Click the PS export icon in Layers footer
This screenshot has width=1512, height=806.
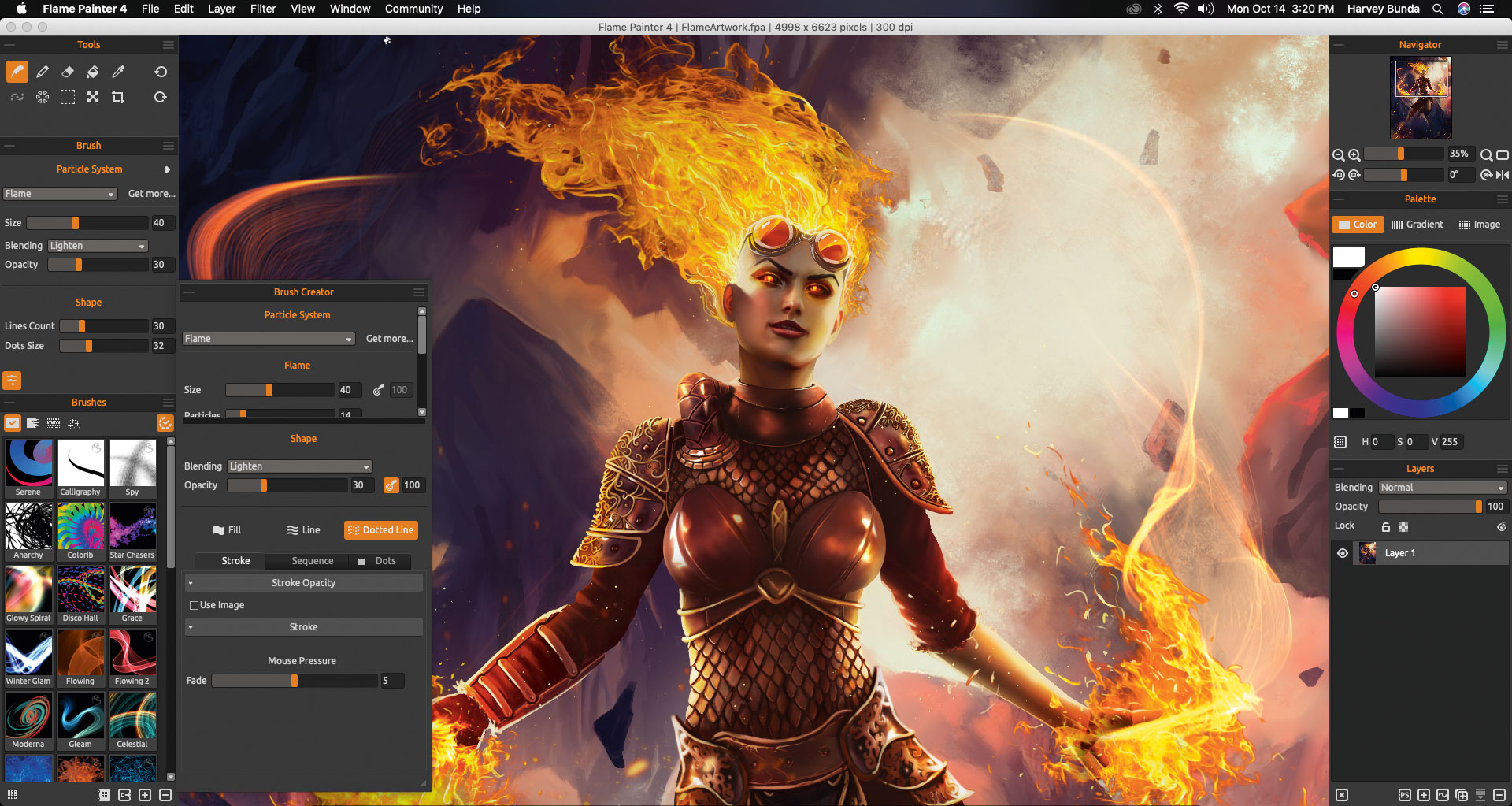(1404, 795)
